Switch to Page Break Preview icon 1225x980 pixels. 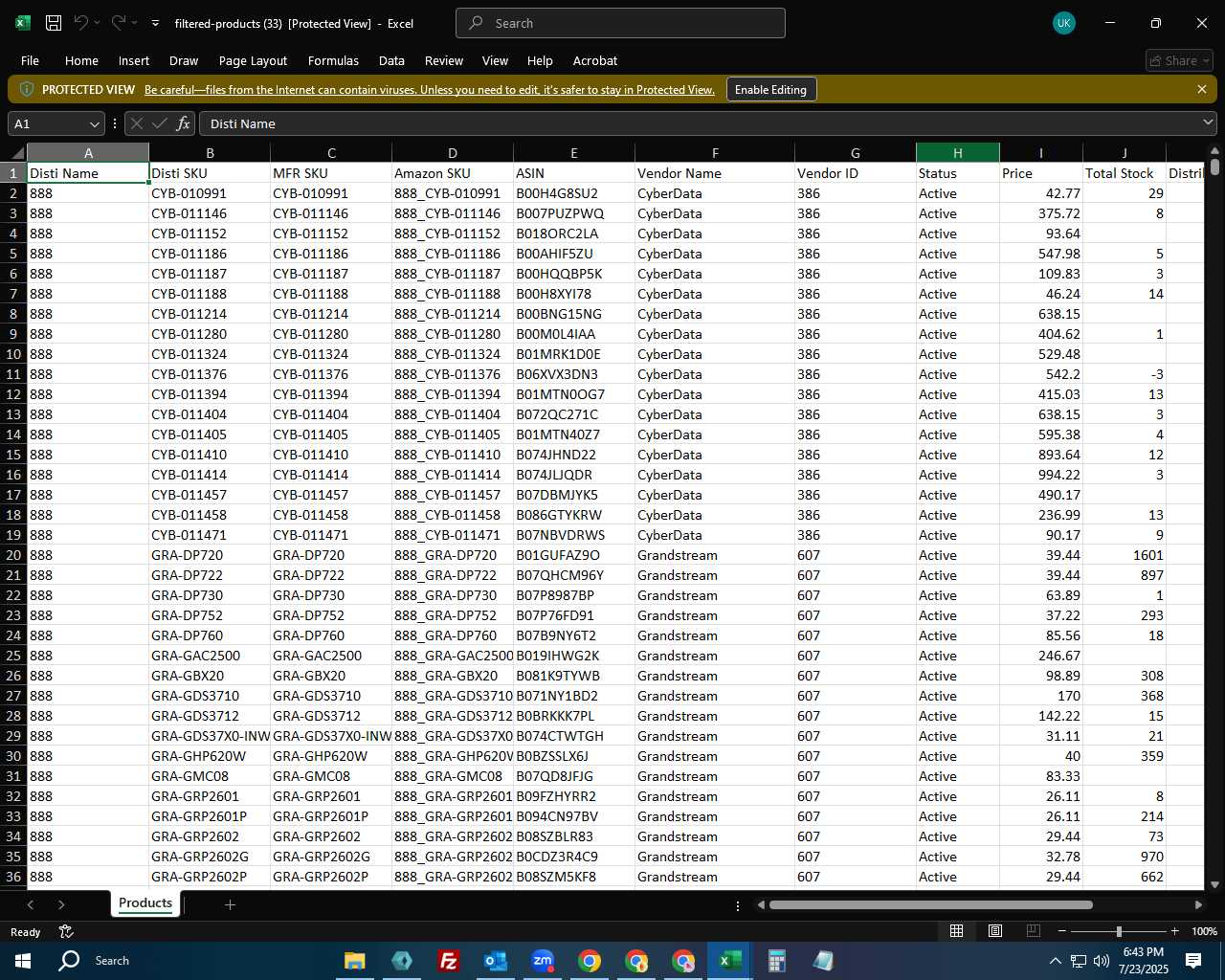coord(1033,931)
